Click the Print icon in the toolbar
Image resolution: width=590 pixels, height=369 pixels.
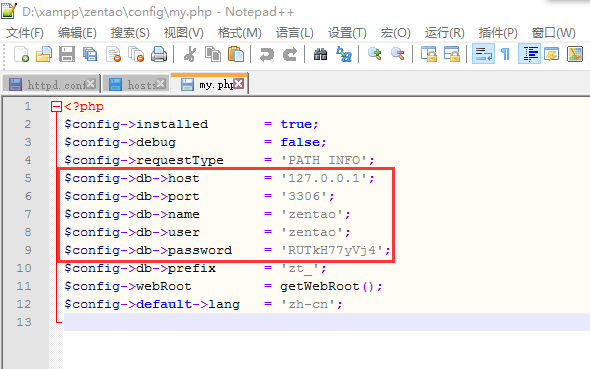(159, 54)
